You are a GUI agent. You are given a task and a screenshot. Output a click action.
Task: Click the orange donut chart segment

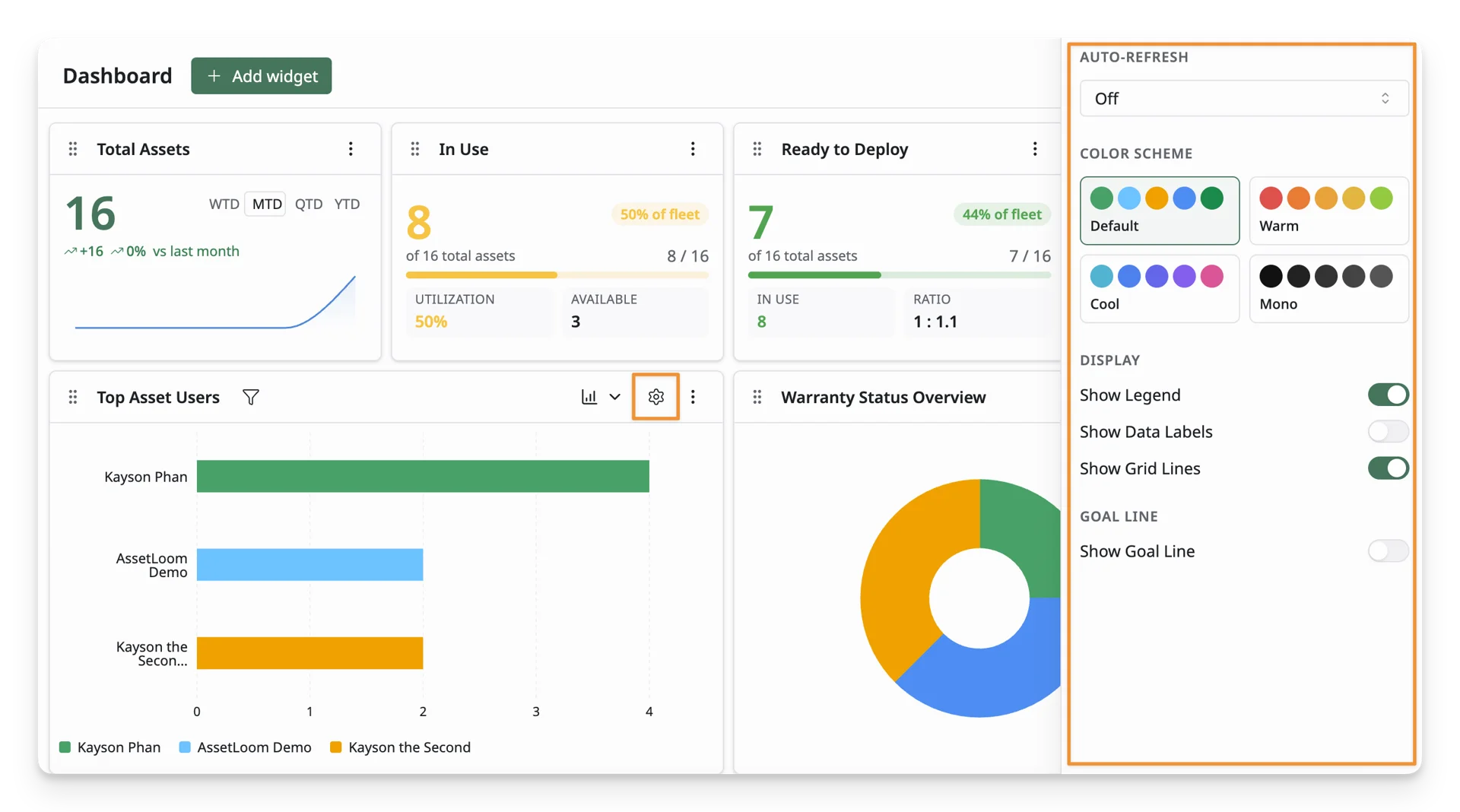pos(901,570)
